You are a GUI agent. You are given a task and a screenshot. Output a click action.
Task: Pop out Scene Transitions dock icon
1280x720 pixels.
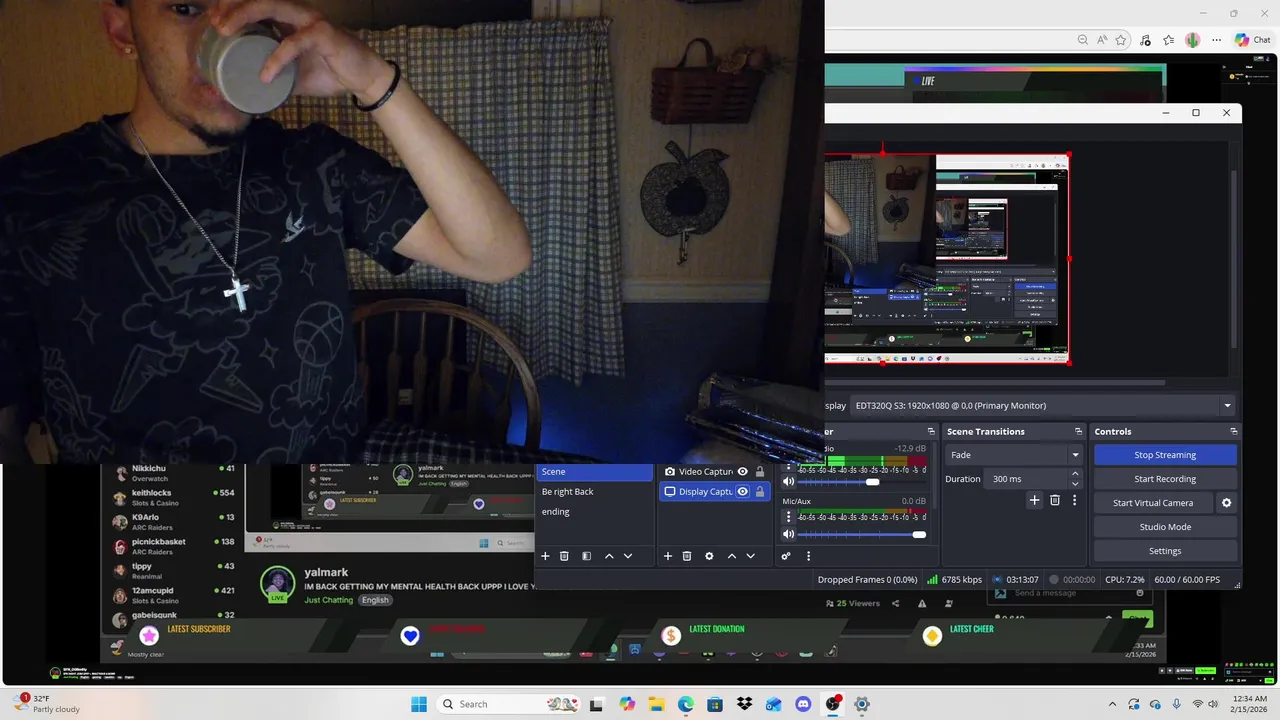coord(1078,432)
